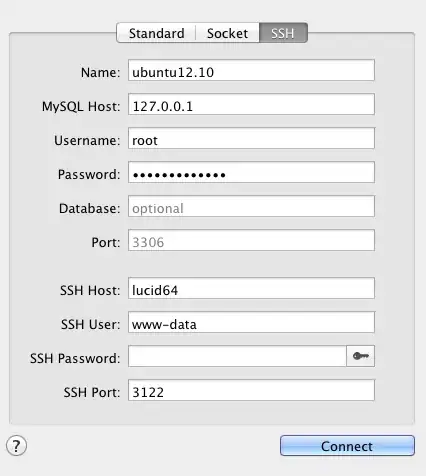Image resolution: width=426 pixels, height=476 pixels.
Task: Open help with the question mark button
Action: click(16, 446)
